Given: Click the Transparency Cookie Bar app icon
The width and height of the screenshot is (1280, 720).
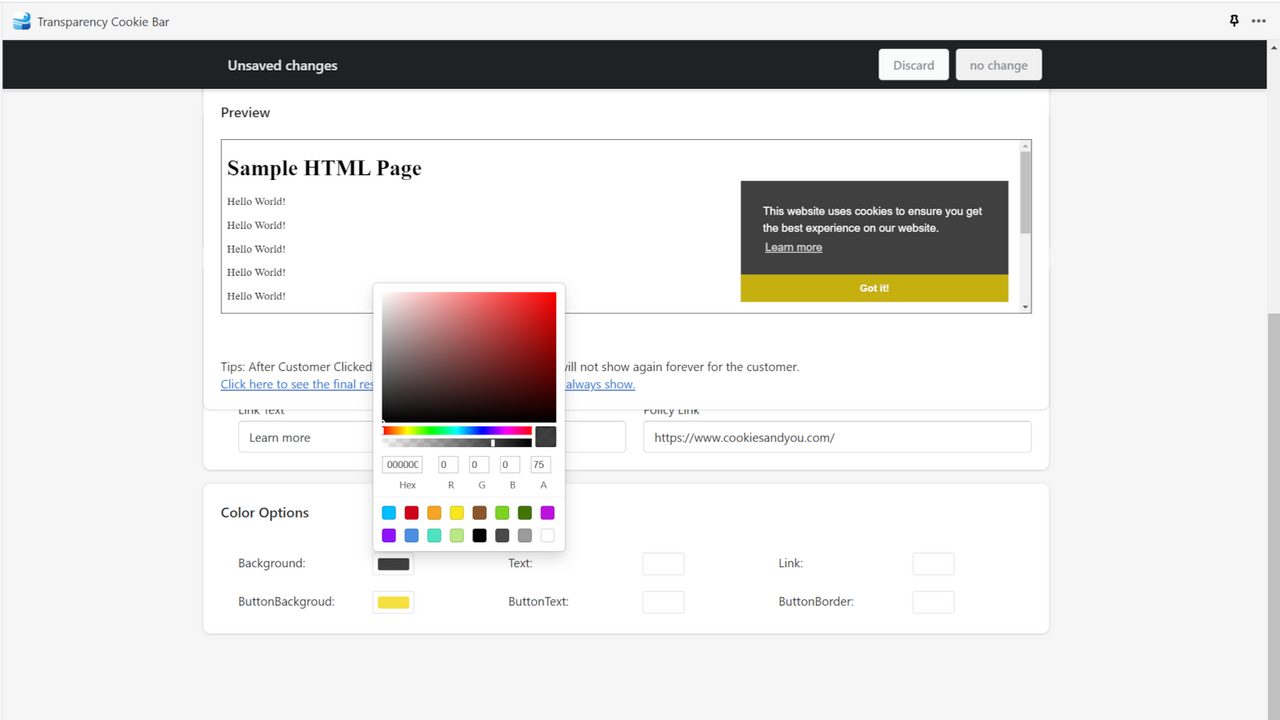Looking at the screenshot, I should (x=22, y=21).
